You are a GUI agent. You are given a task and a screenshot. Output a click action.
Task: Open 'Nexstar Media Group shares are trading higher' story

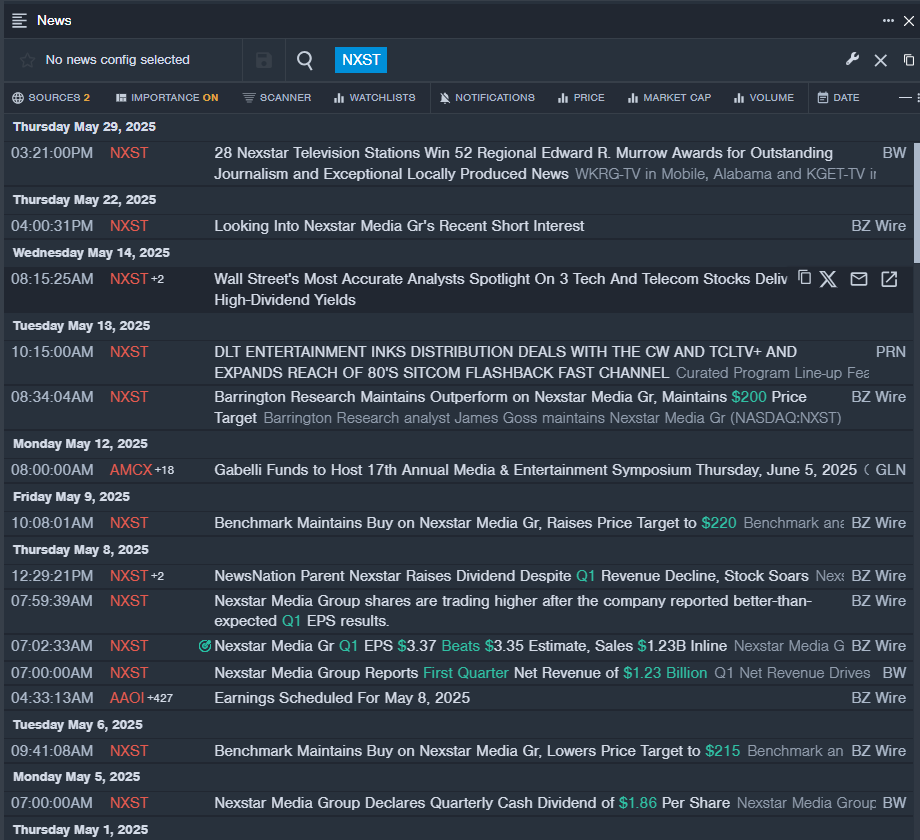[513, 611]
